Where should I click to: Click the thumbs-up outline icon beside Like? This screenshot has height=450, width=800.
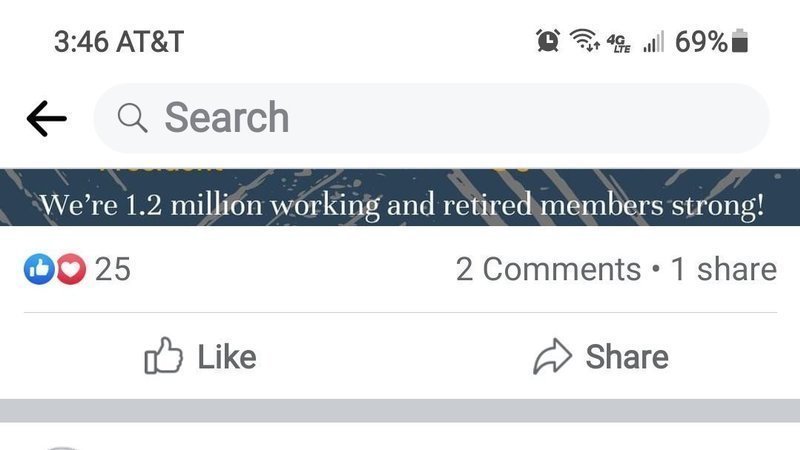pos(163,357)
